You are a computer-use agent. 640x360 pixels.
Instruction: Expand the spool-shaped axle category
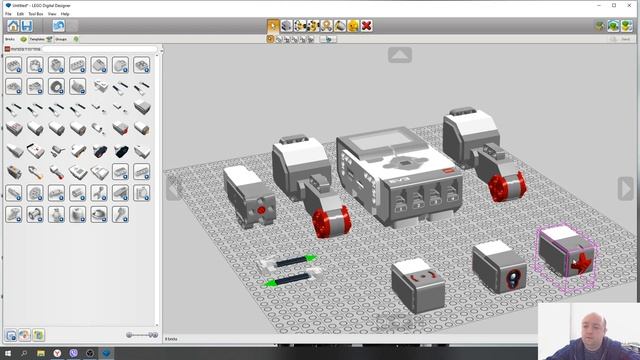pos(35,214)
